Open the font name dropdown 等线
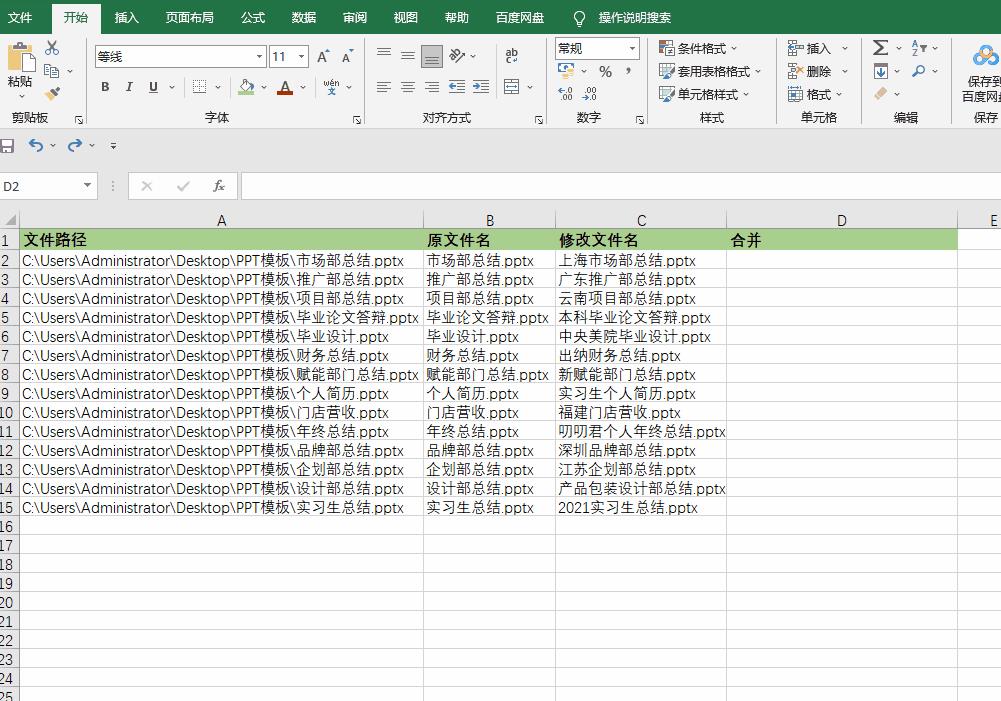 (260, 57)
